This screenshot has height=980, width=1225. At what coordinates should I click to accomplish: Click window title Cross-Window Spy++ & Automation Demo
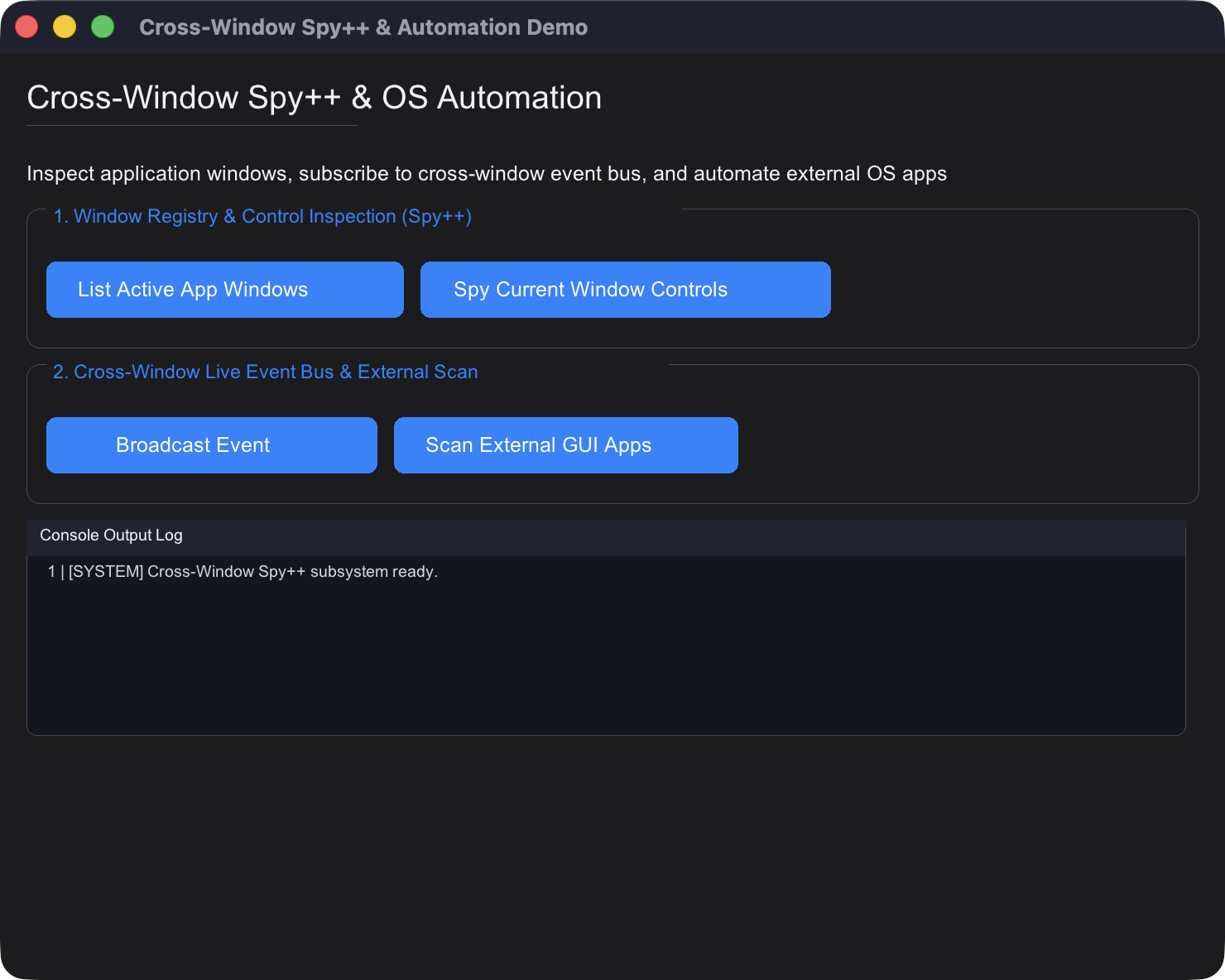pos(363,27)
